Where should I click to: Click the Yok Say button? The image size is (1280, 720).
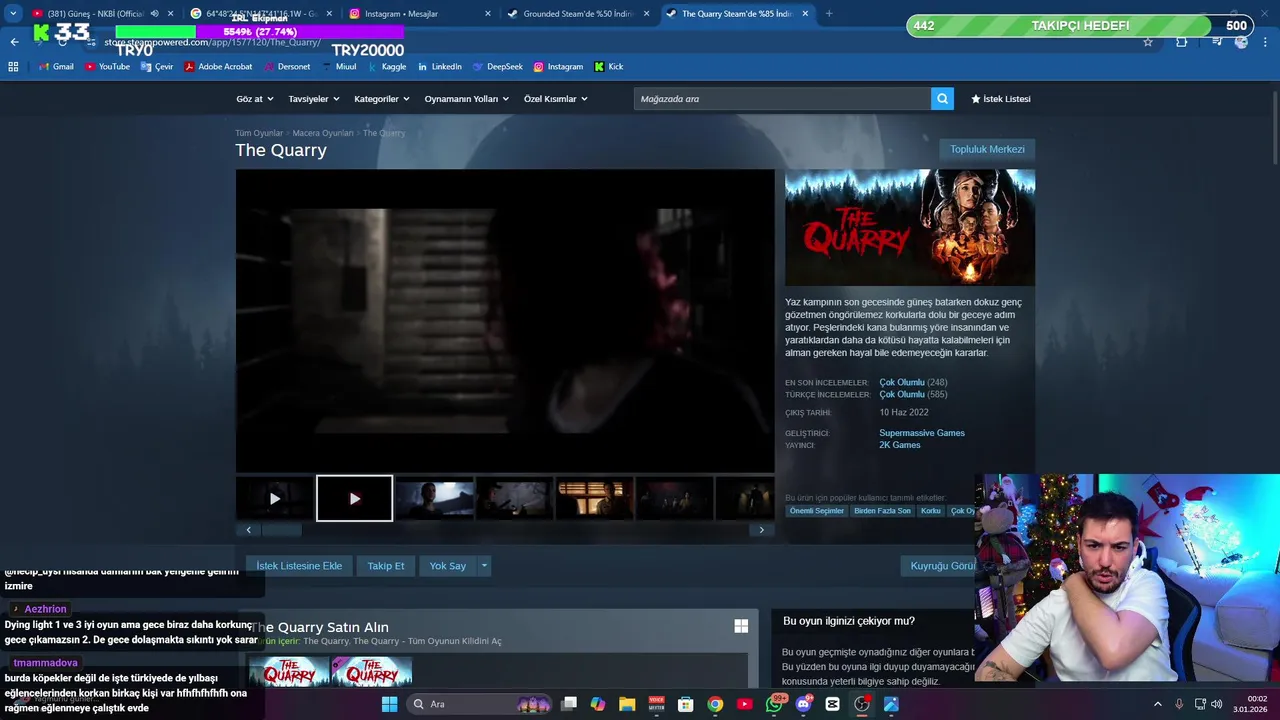click(x=448, y=566)
